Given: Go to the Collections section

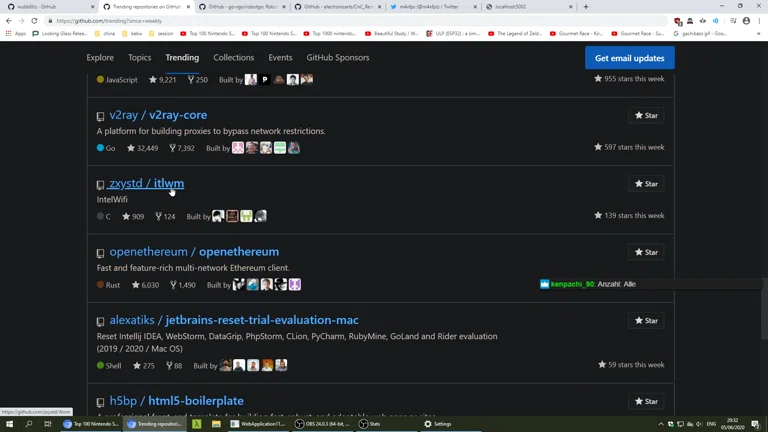Looking at the screenshot, I should 234,57.
